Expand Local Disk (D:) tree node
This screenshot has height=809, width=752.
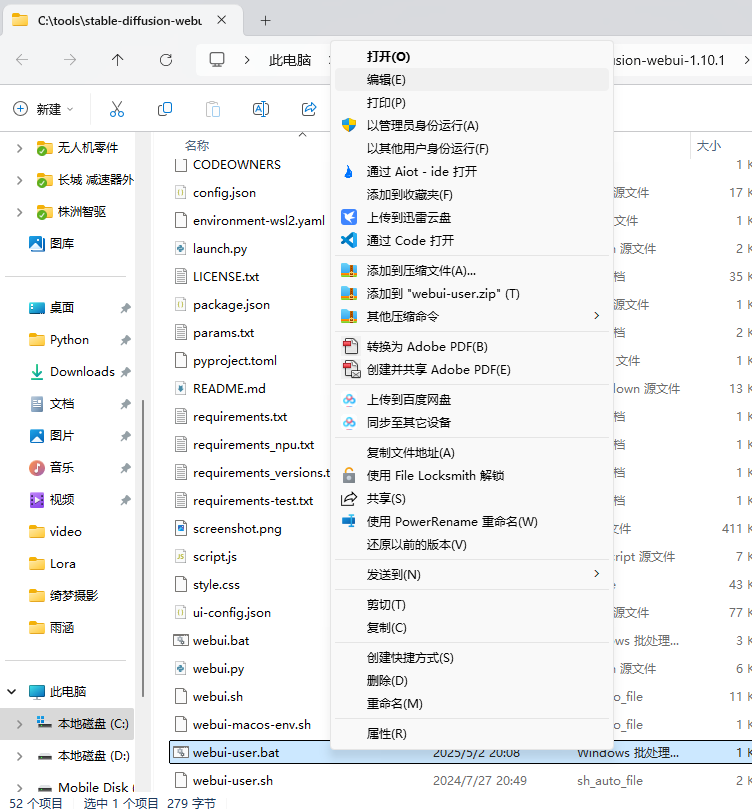pyautogui.click(x=19, y=756)
